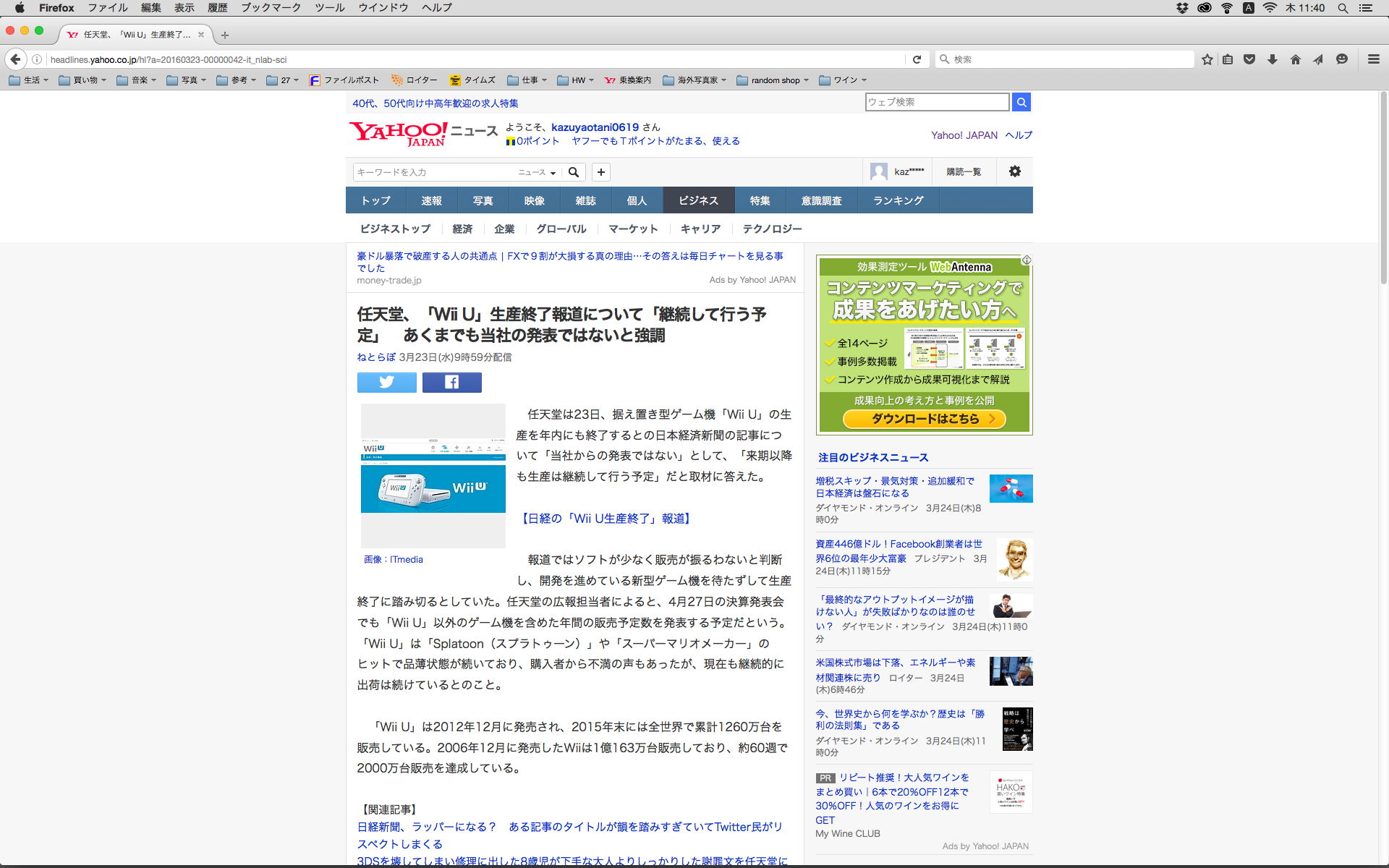
Task: Open the Firefox hamburger menu
Action: (1373, 59)
